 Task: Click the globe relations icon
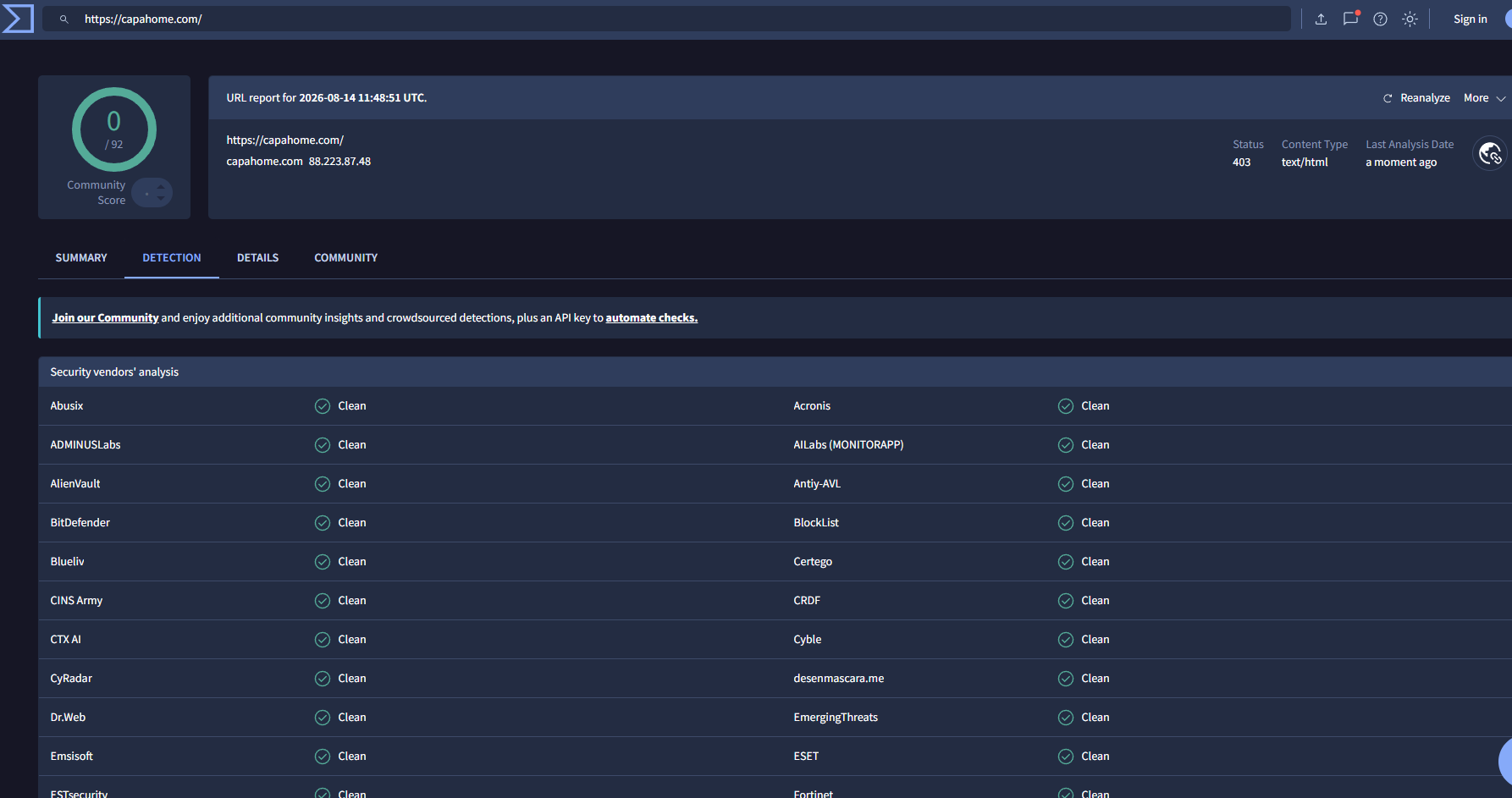1490,153
